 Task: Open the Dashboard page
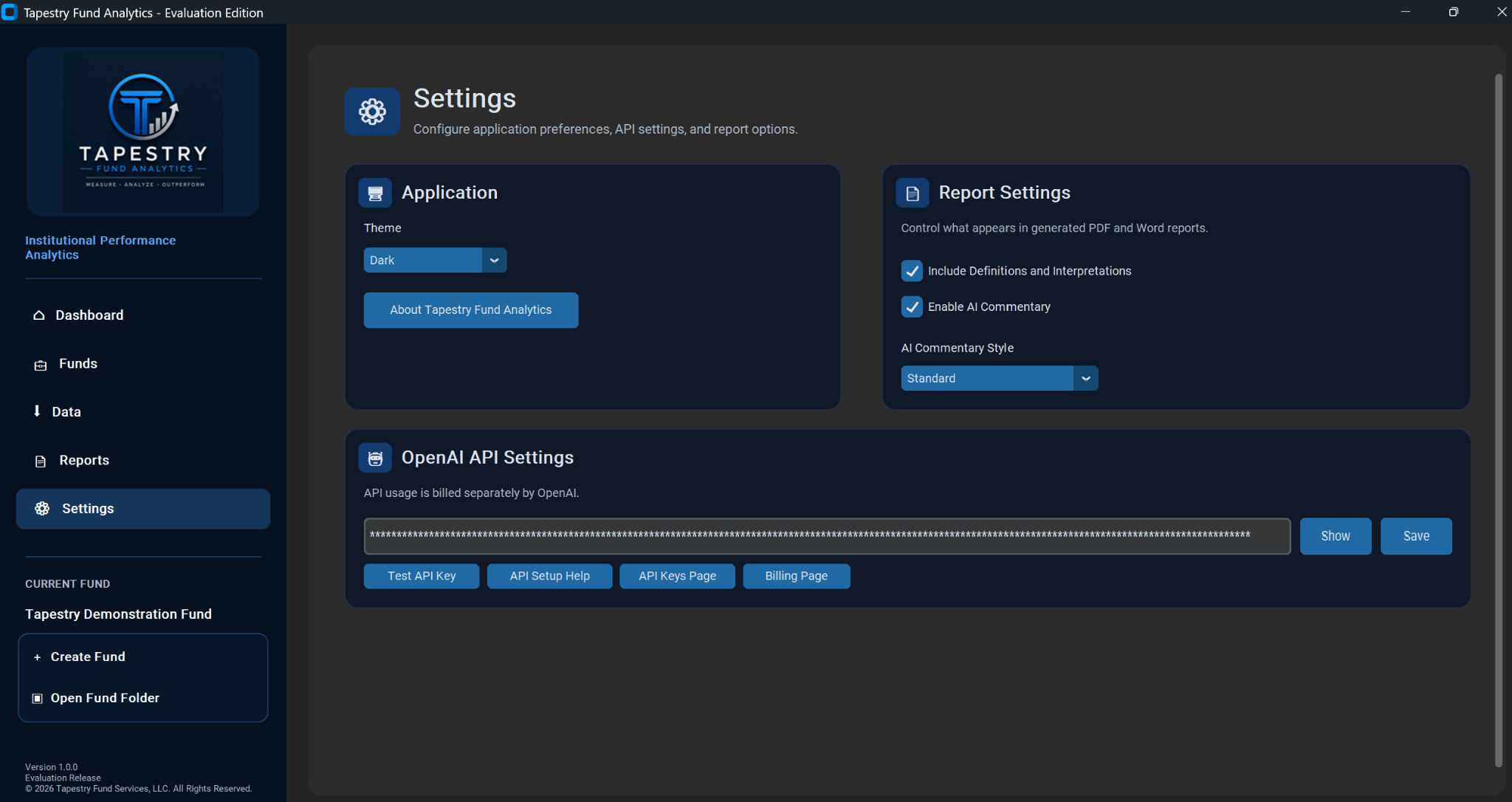click(x=143, y=315)
